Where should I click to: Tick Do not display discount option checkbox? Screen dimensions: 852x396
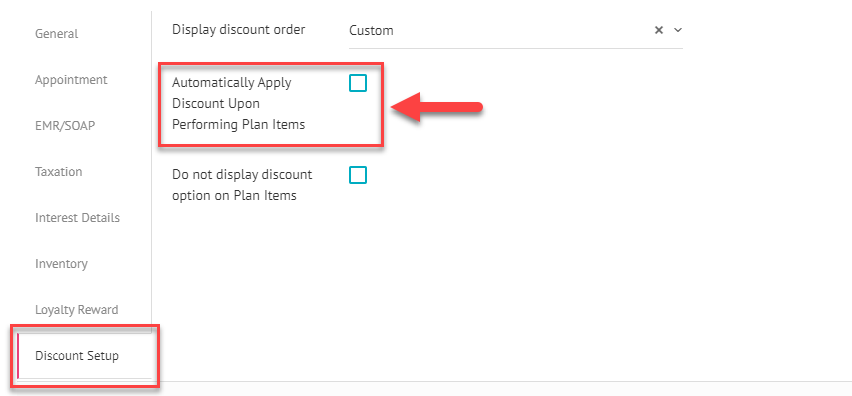358,175
